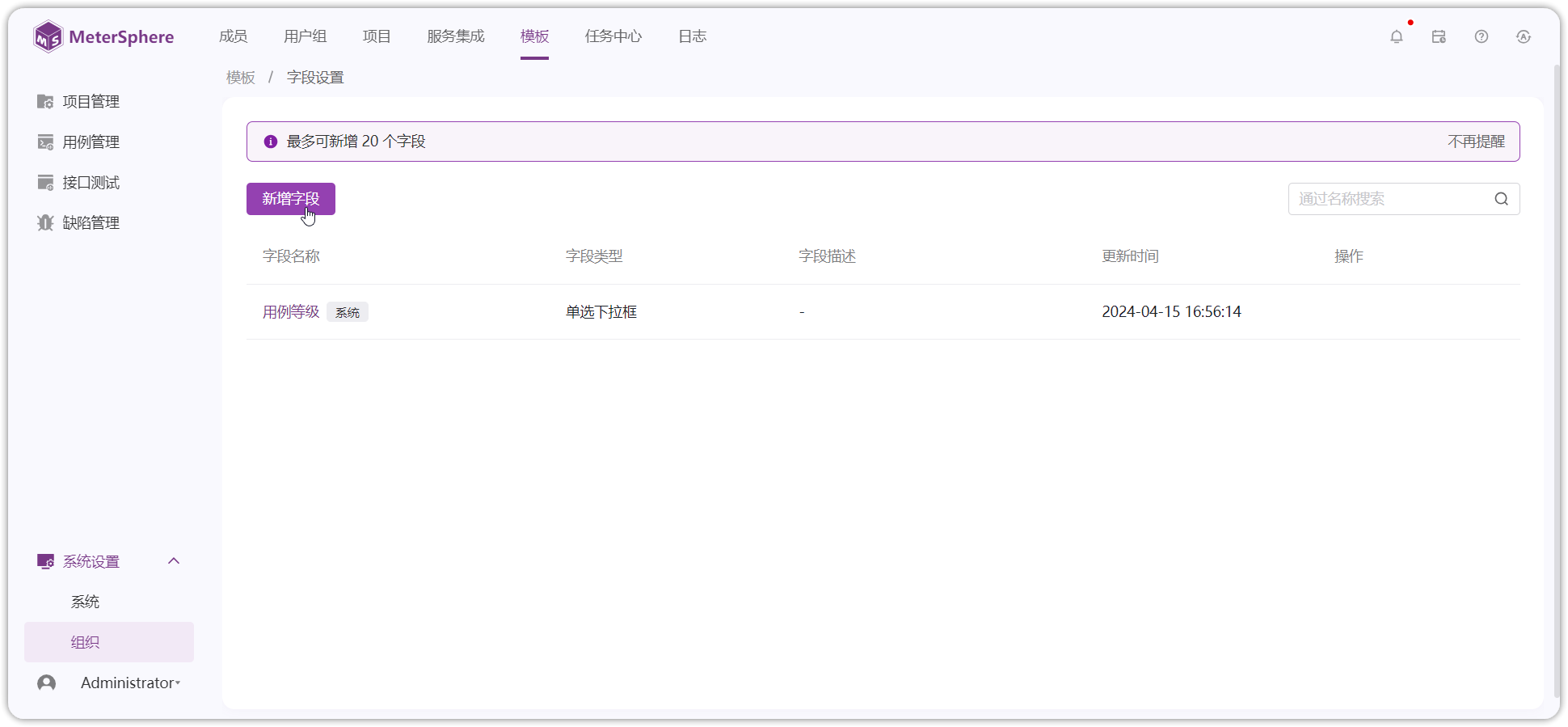The width and height of the screenshot is (1568, 727).
Task: Click the 系统 tag beside 用例等级
Action: pos(348,312)
